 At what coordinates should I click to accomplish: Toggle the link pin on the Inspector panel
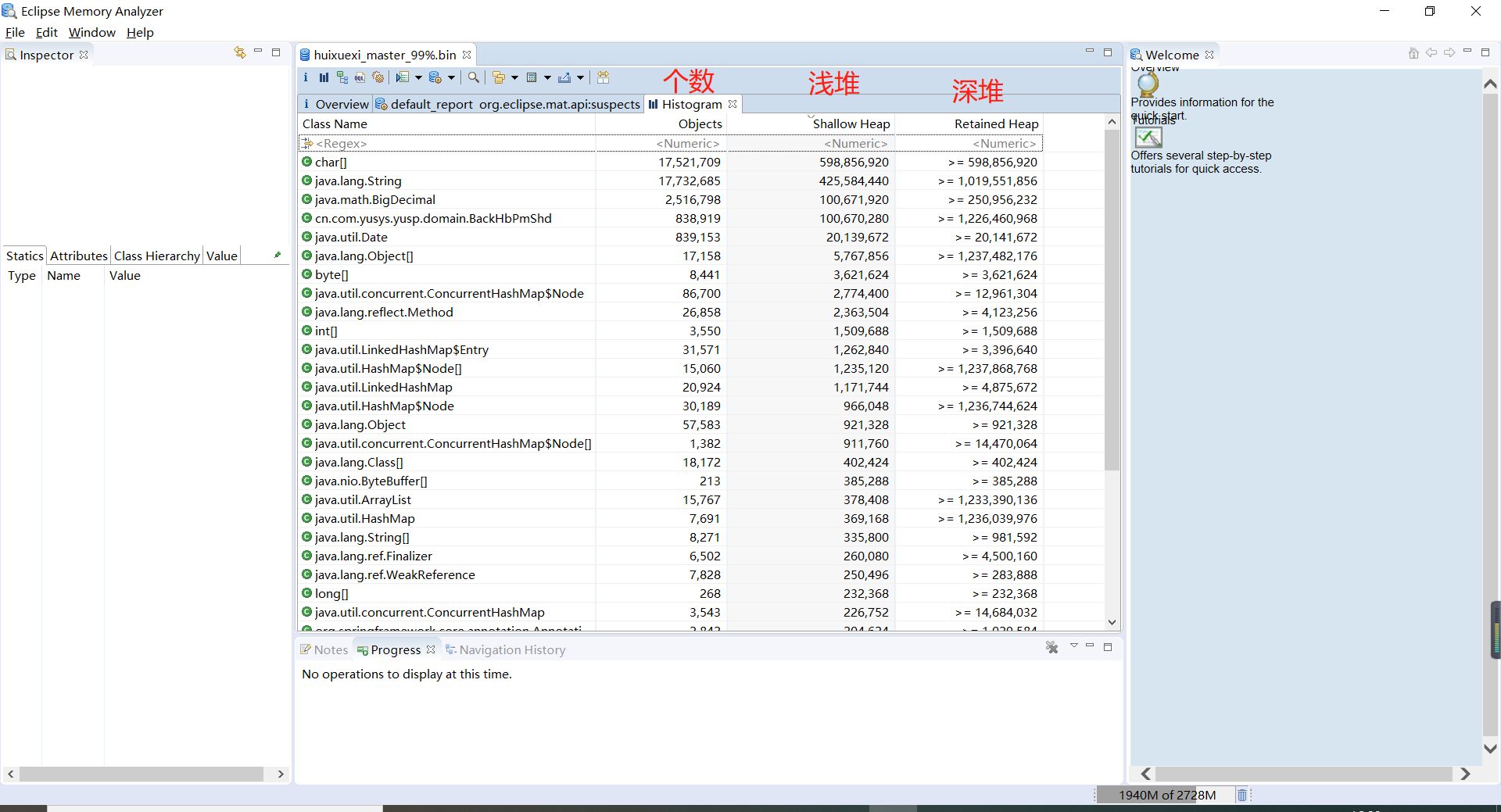click(279, 255)
